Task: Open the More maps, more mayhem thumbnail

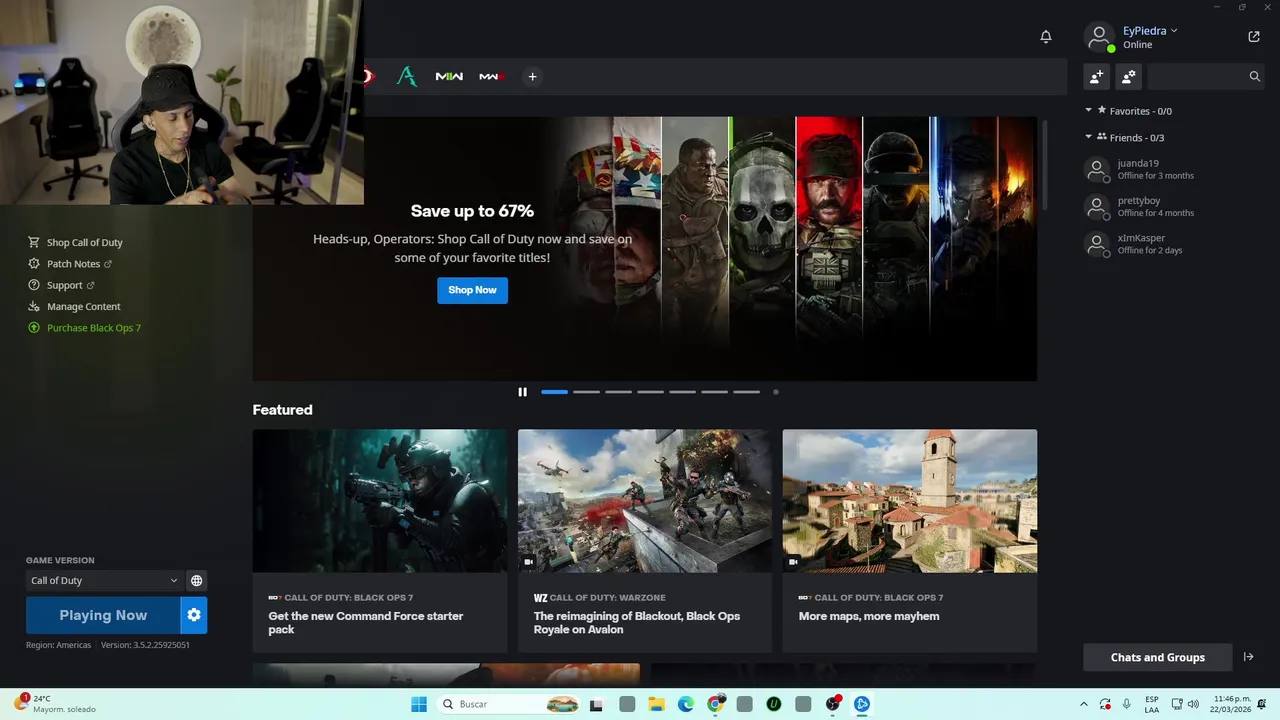Action: click(x=910, y=501)
